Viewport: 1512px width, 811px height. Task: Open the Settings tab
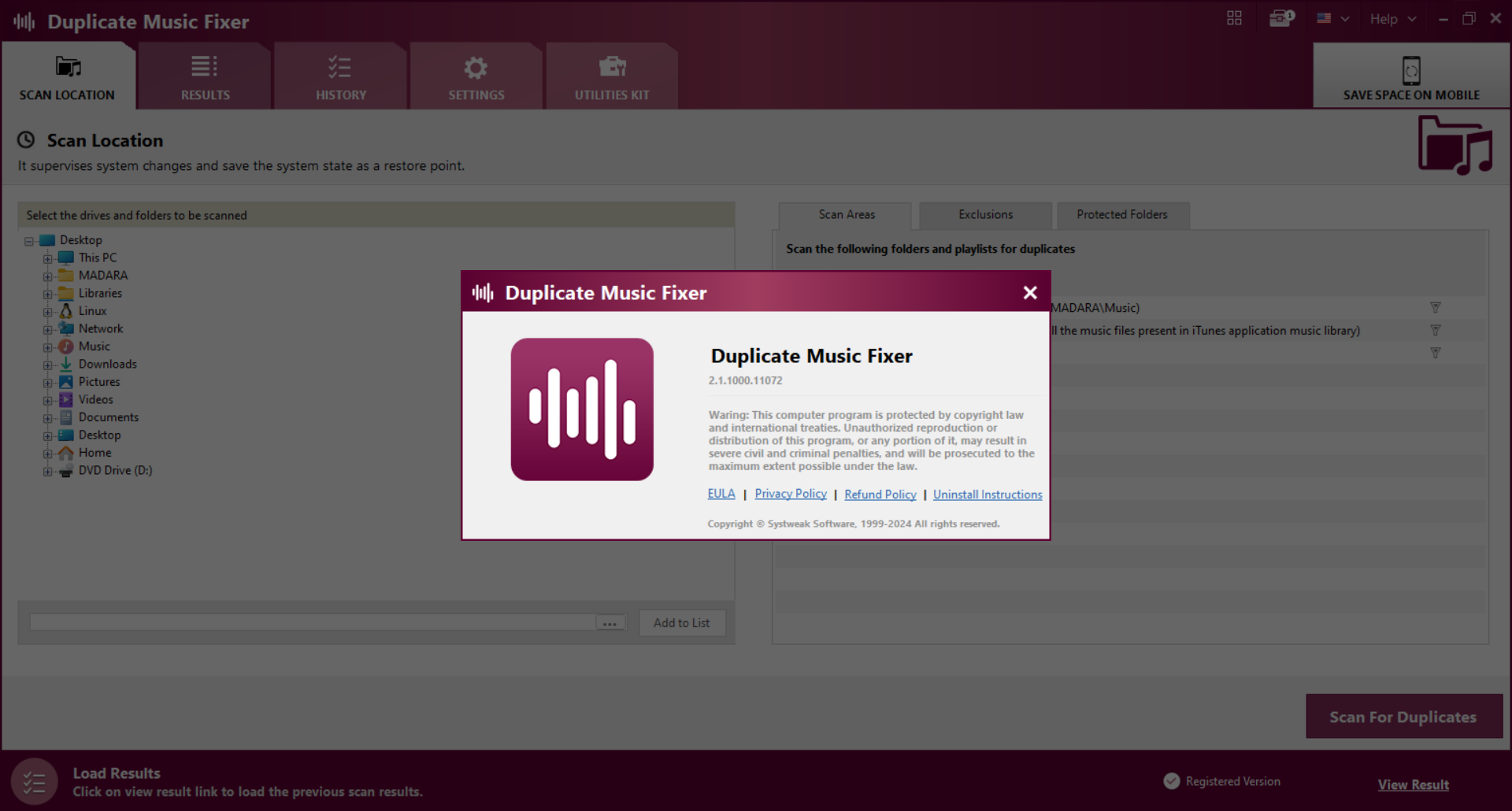coord(476,76)
